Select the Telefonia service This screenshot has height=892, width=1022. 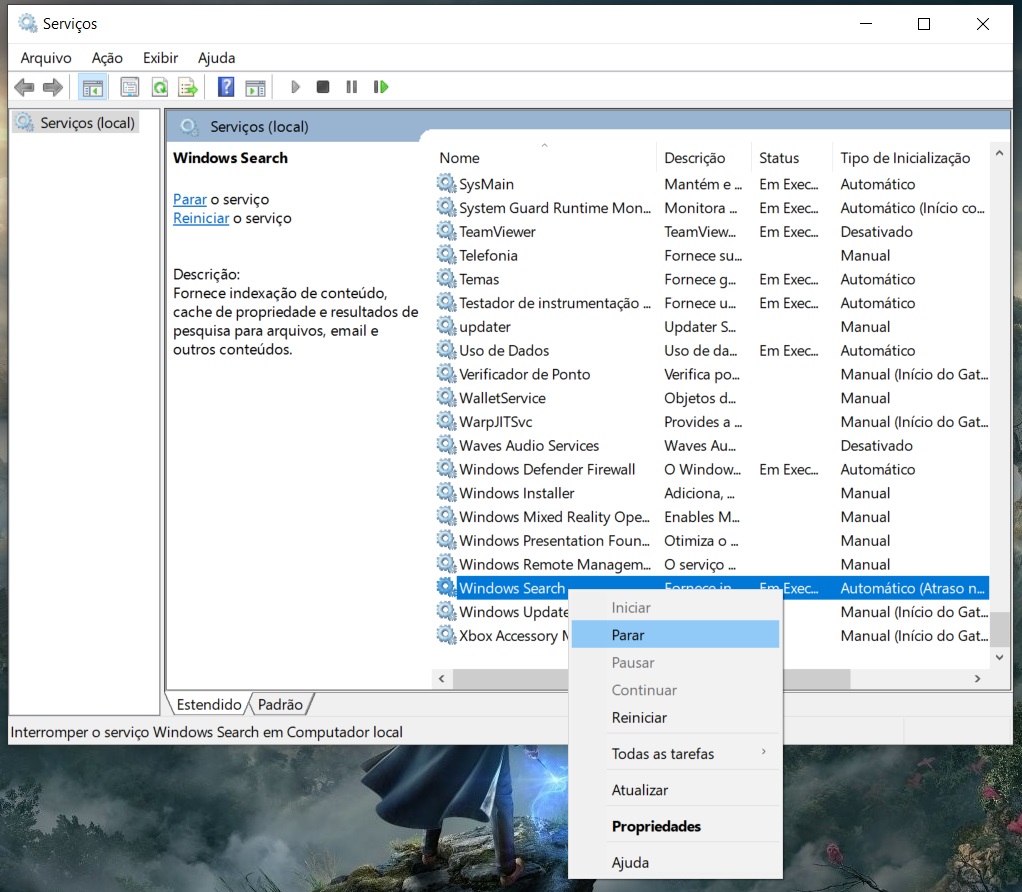pyautogui.click(x=712, y=255)
